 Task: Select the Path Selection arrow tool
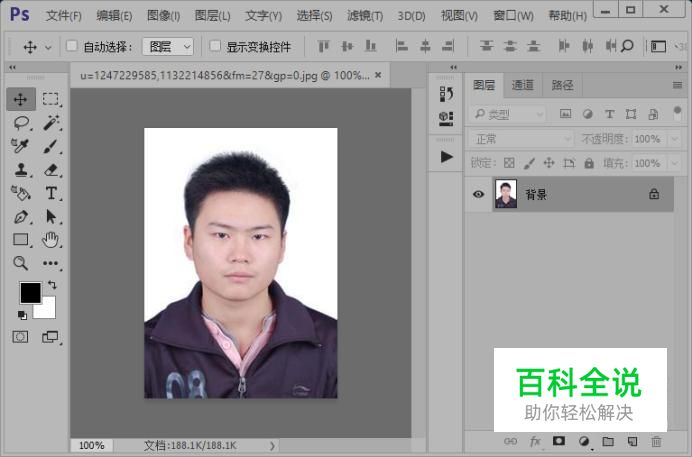click(51, 217)
